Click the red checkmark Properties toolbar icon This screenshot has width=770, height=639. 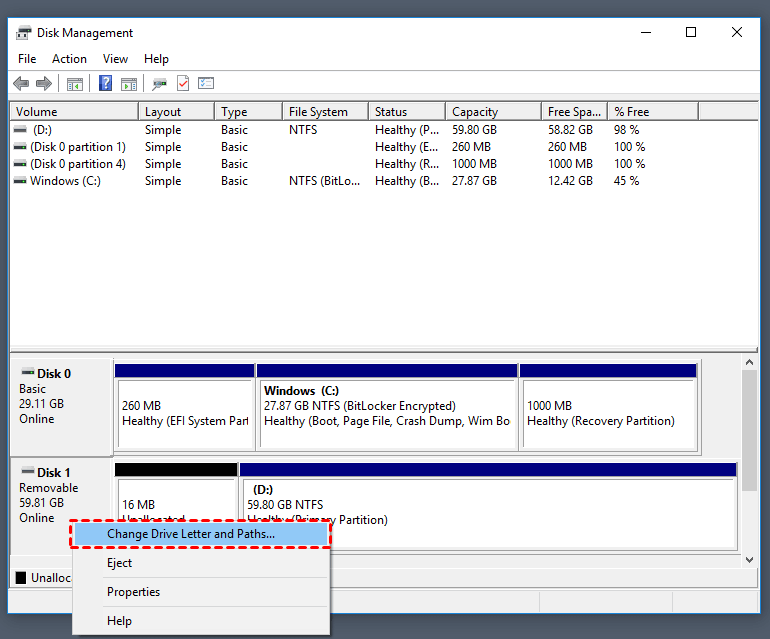click(183, 84)
